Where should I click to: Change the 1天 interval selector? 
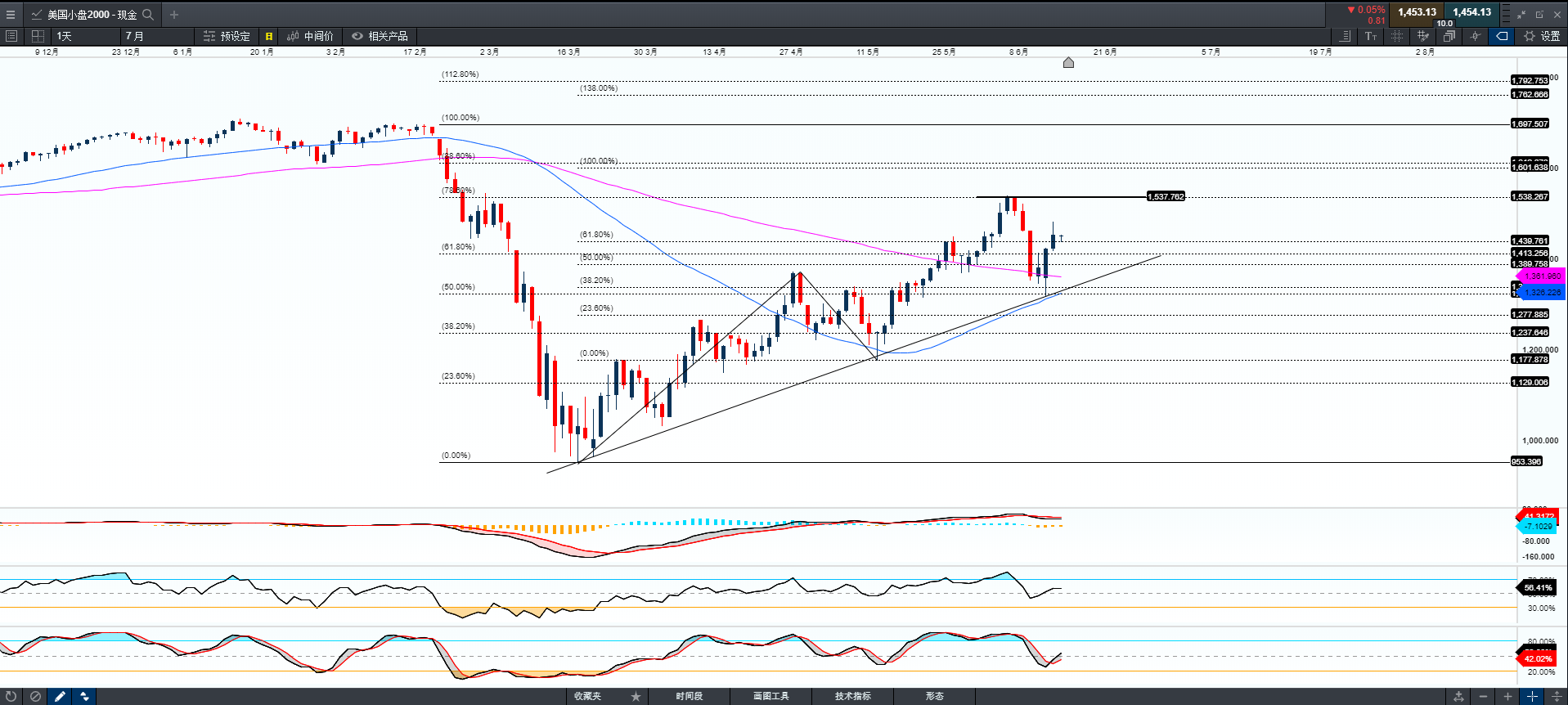86,36
